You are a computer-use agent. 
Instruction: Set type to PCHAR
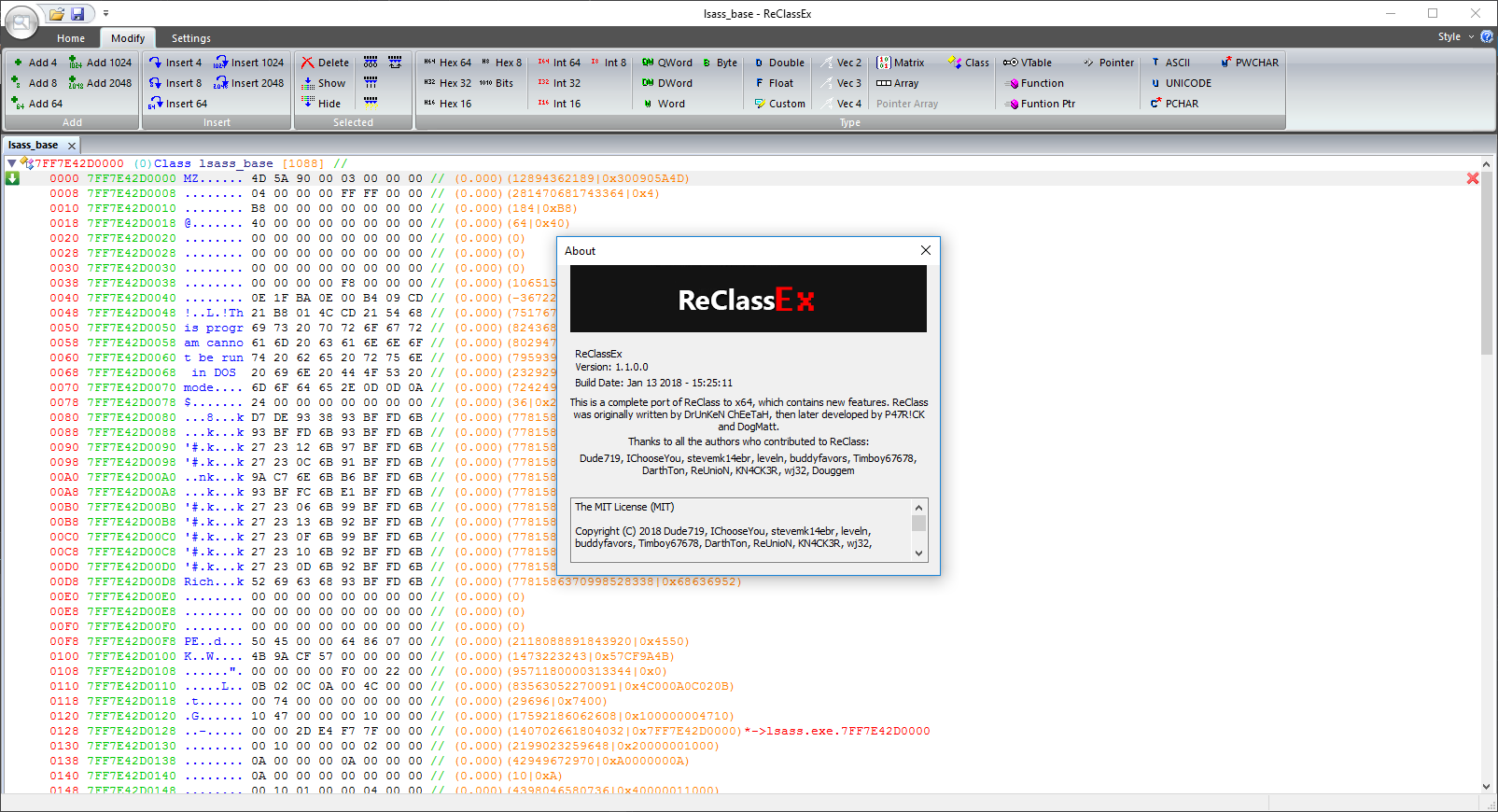1174,104
